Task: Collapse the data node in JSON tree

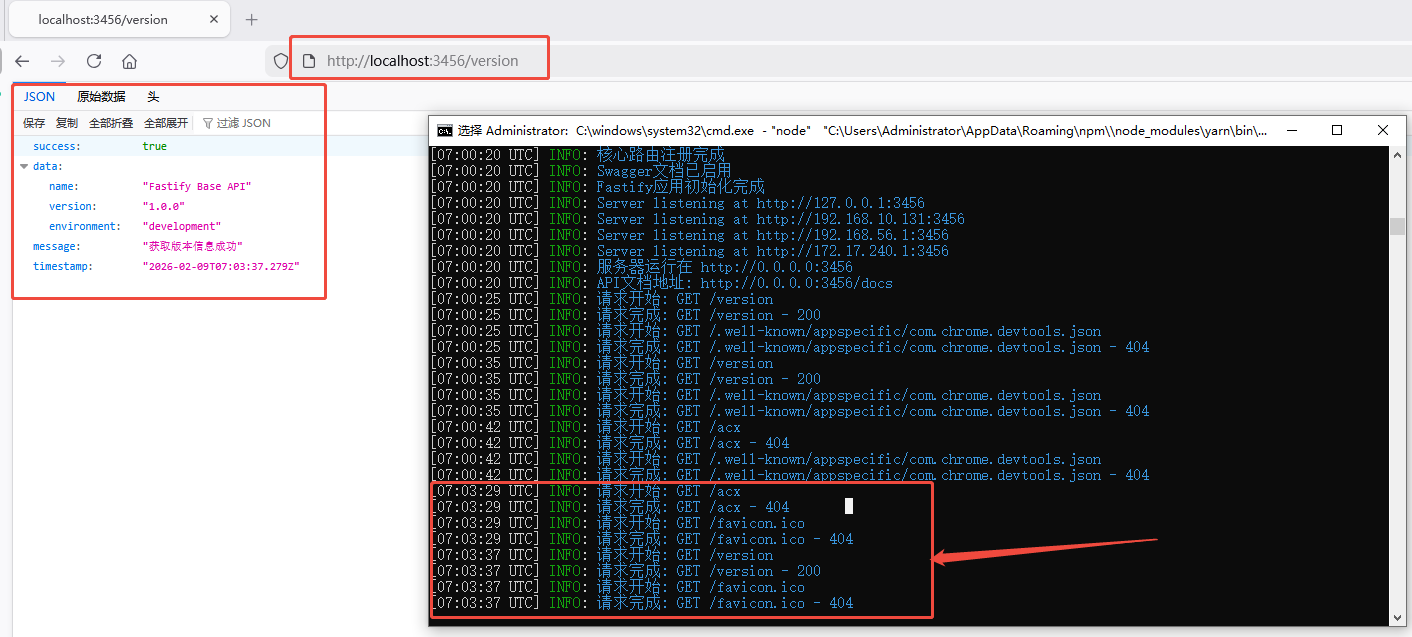Action: (24, 166)
